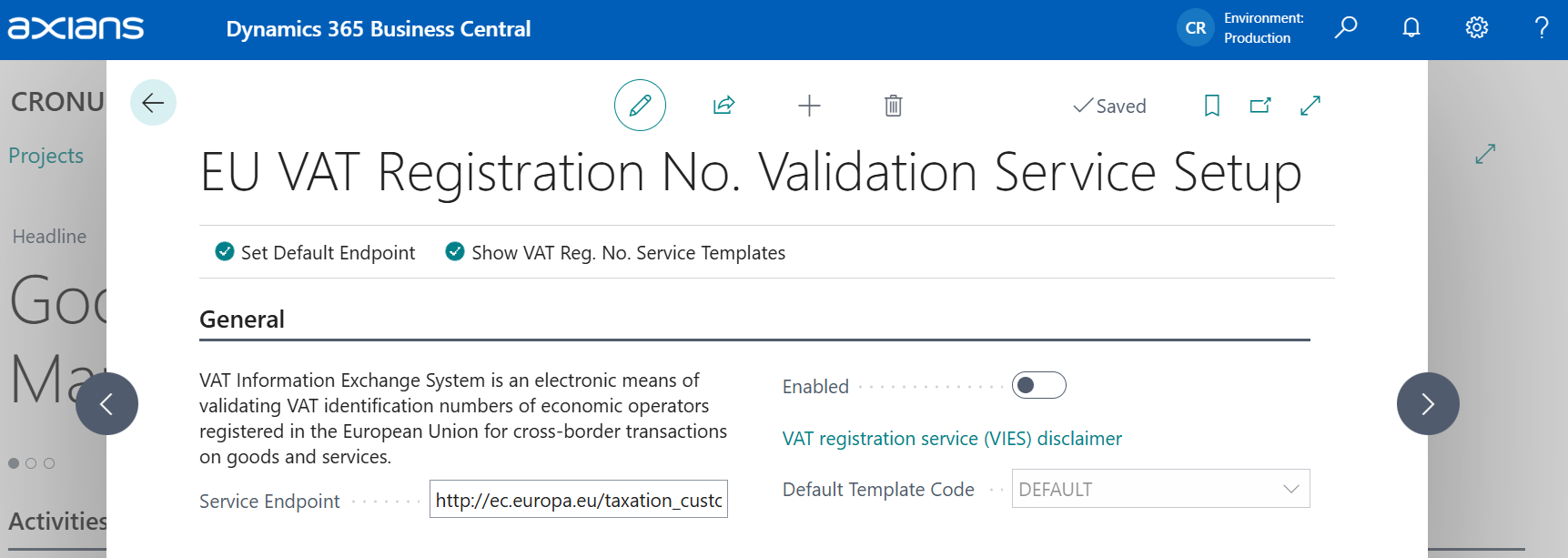Click the trash delete icon
Screen dimensions: 1568x558
click(x=893, y=106)
